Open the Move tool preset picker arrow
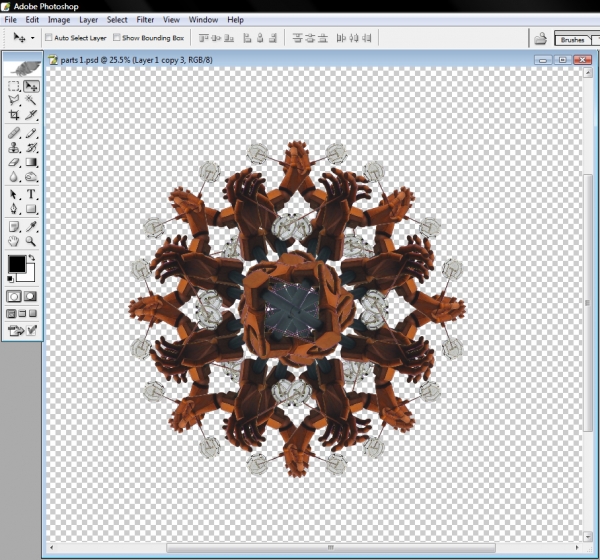 pos(33,38)
